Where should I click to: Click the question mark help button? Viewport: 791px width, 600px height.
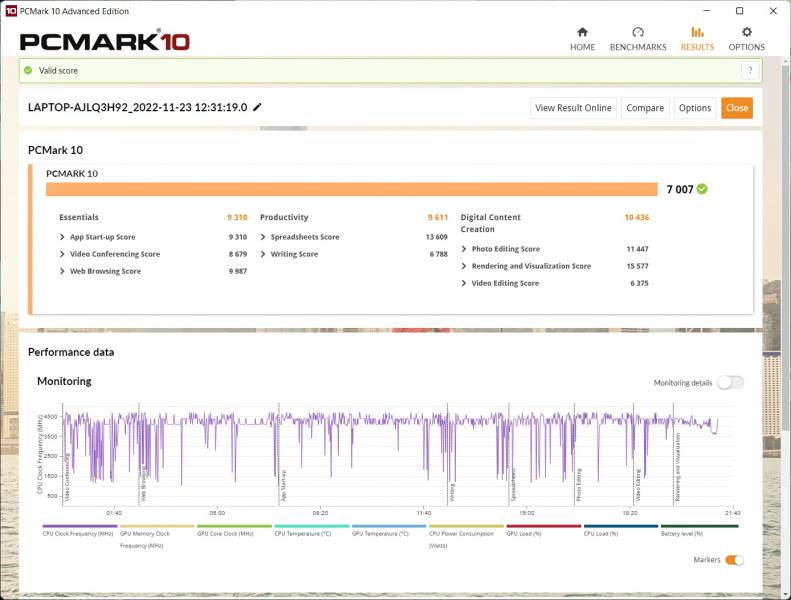pos(750,70)
